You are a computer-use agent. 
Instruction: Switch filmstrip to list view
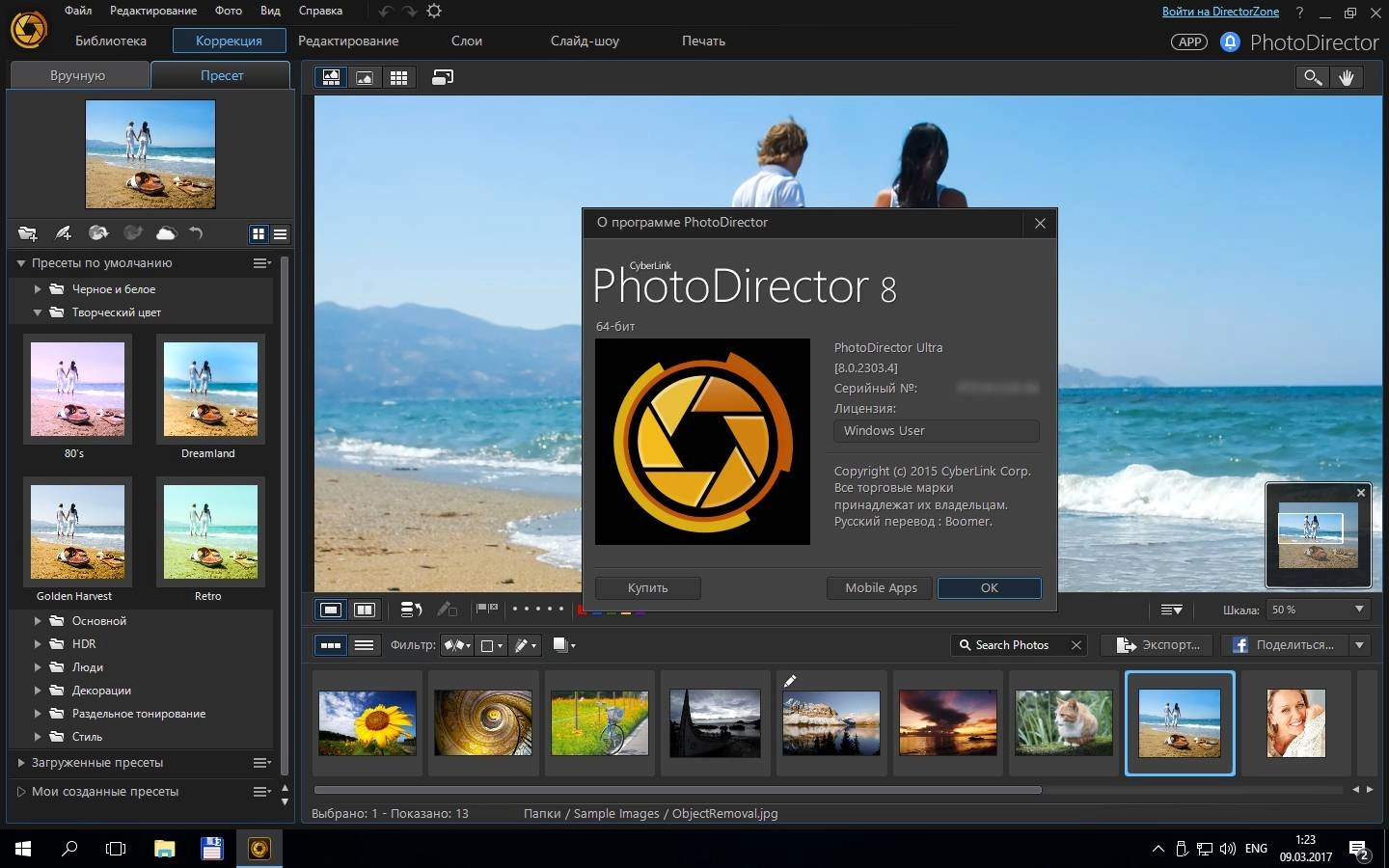364,645
